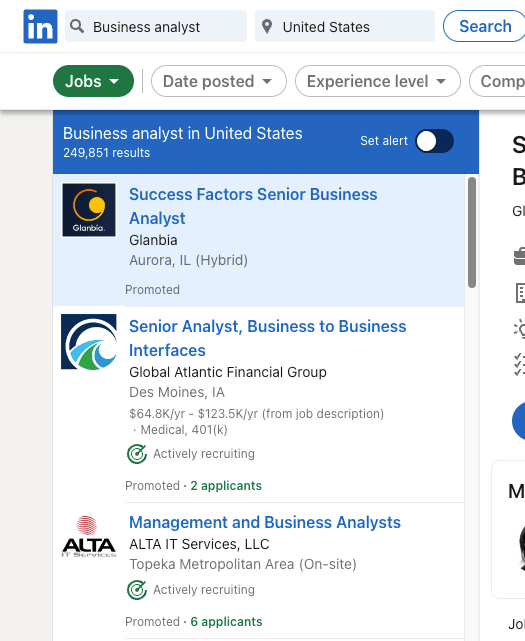This screenshot has width=525, height=641.
Task: Click the Search button
Action: (x=485, y=27)
